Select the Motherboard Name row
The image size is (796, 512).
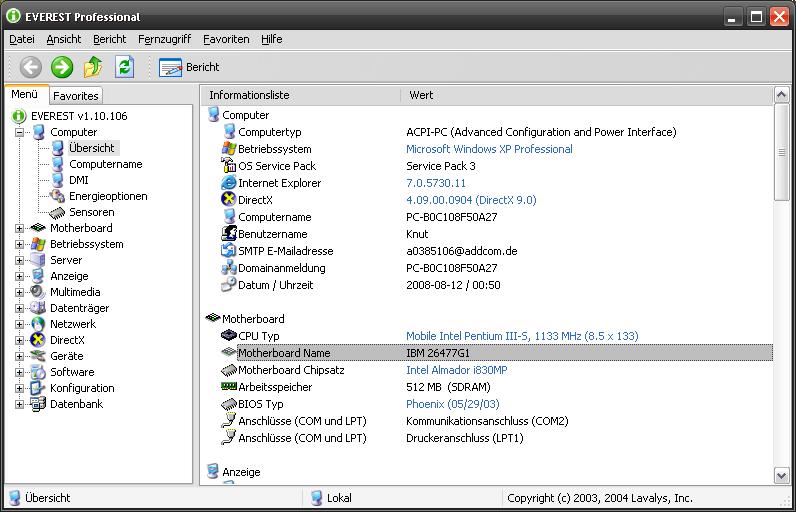click(x=496, y=353)
